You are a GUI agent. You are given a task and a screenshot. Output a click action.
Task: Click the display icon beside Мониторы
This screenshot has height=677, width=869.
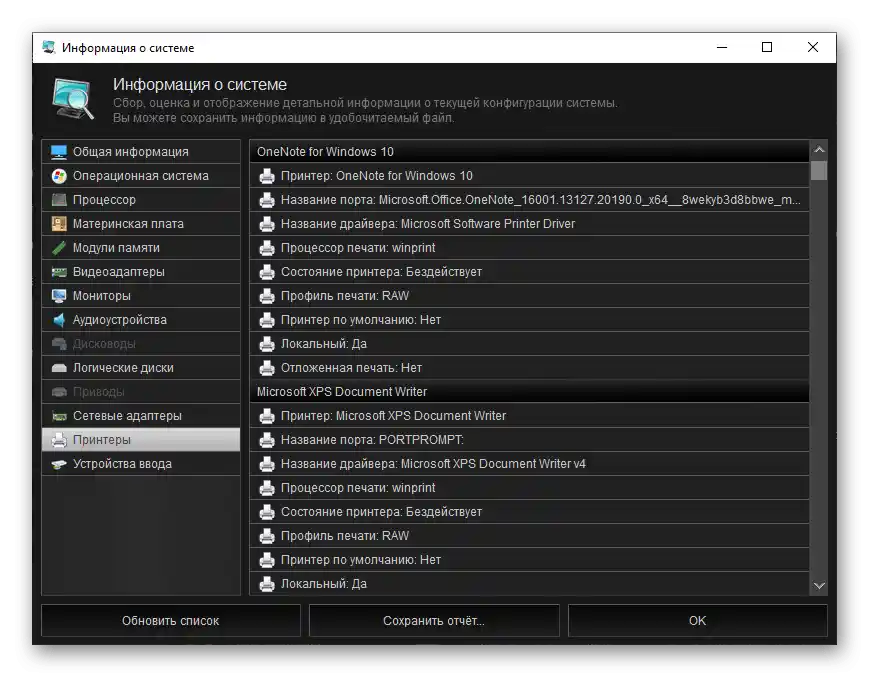59,296
